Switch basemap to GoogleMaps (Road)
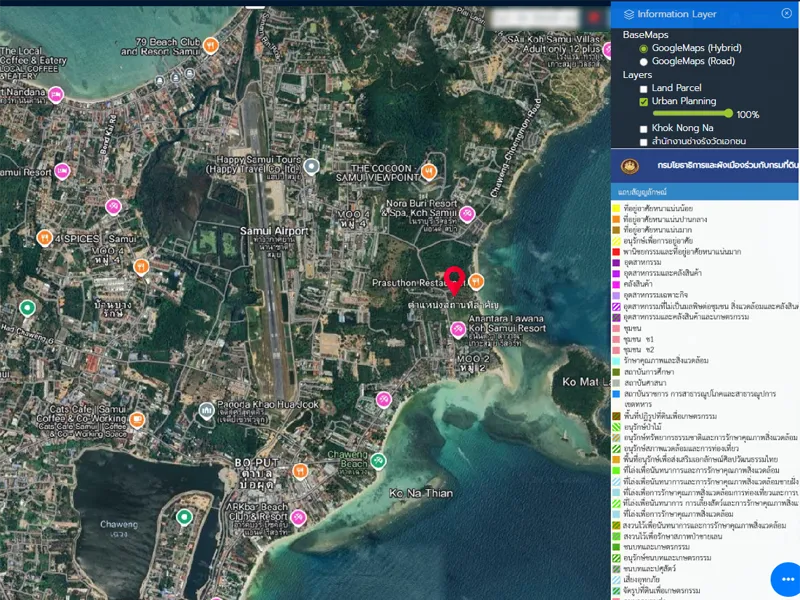Image resolution: width=800 pixels, height=600 pixels. (643, 61)
